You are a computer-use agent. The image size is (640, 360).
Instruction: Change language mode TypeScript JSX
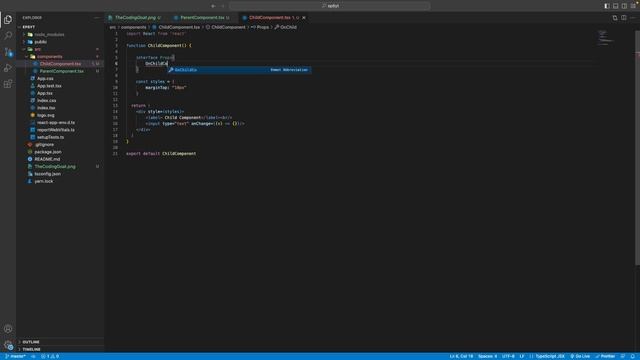point(549,356)
